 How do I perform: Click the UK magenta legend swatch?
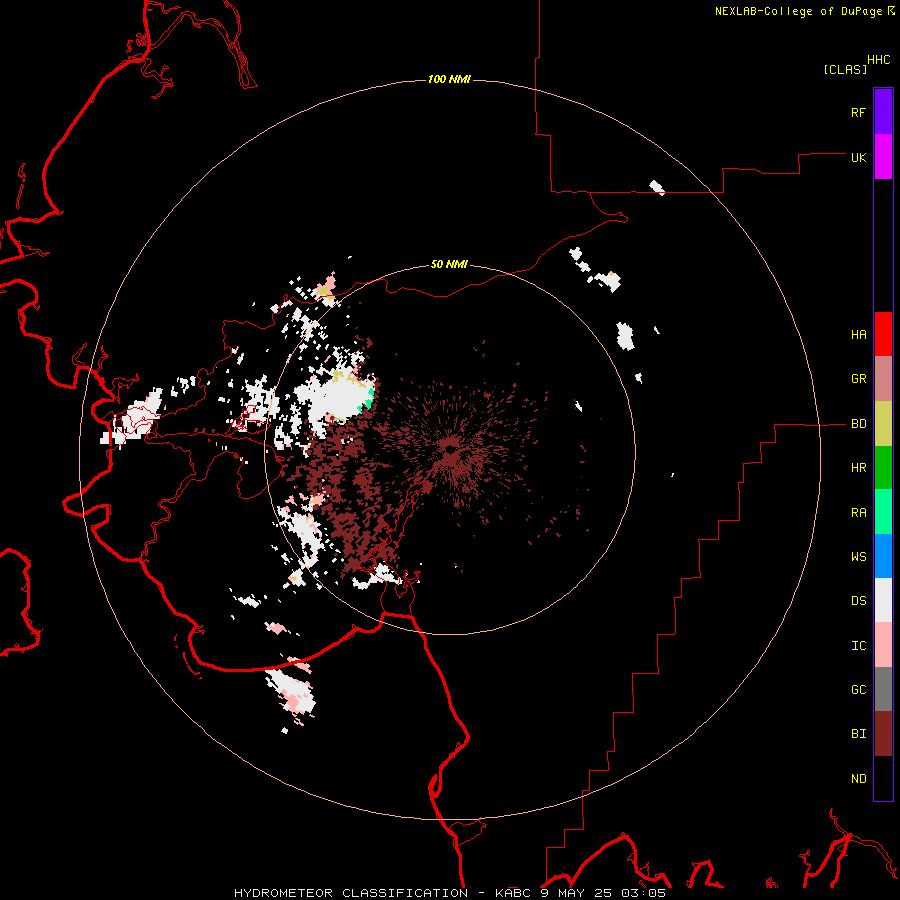(883, 157)
